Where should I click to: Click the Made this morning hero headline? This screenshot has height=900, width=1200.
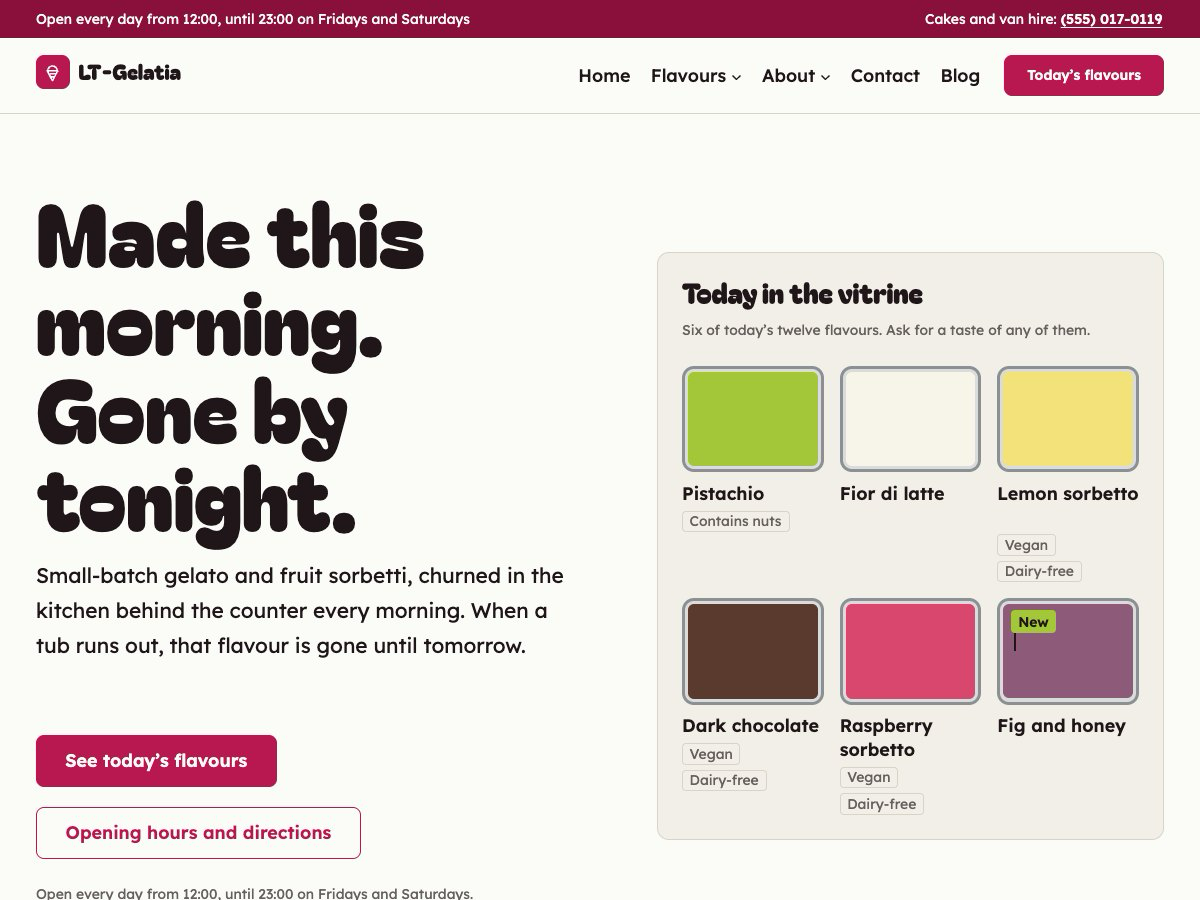pos(230,374)
